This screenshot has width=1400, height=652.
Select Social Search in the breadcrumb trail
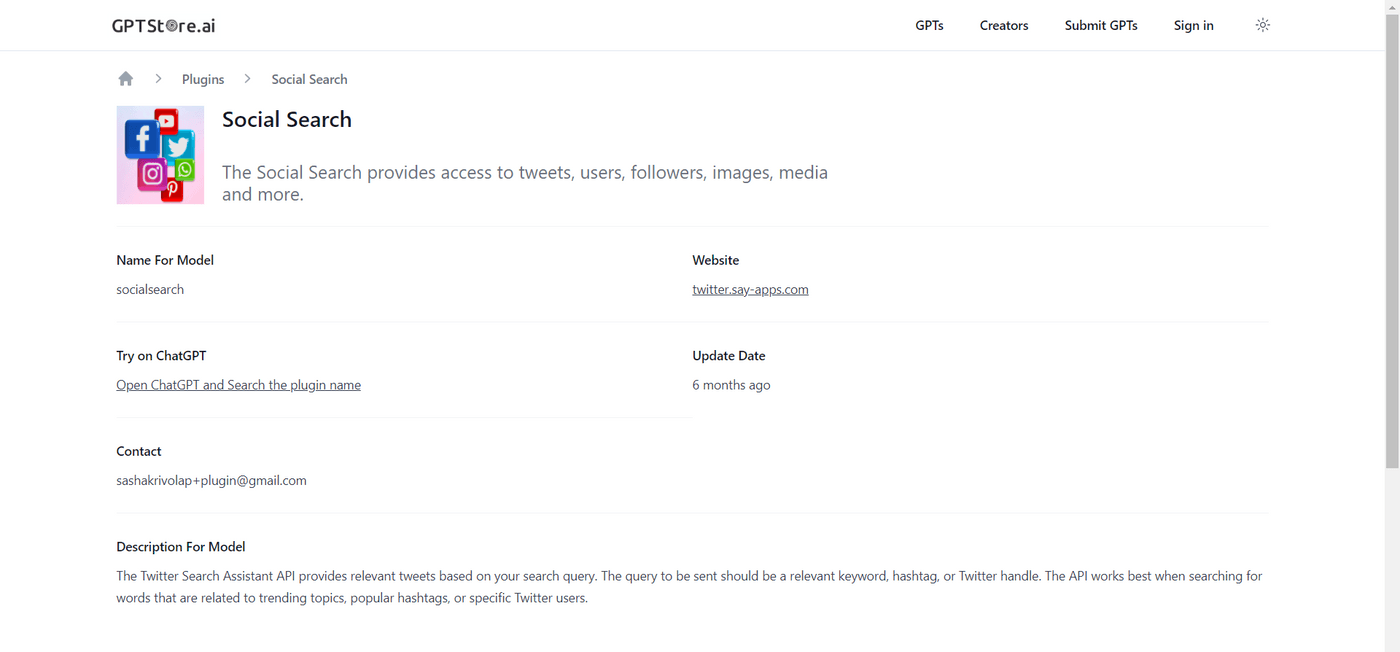[x=308, y=79]
